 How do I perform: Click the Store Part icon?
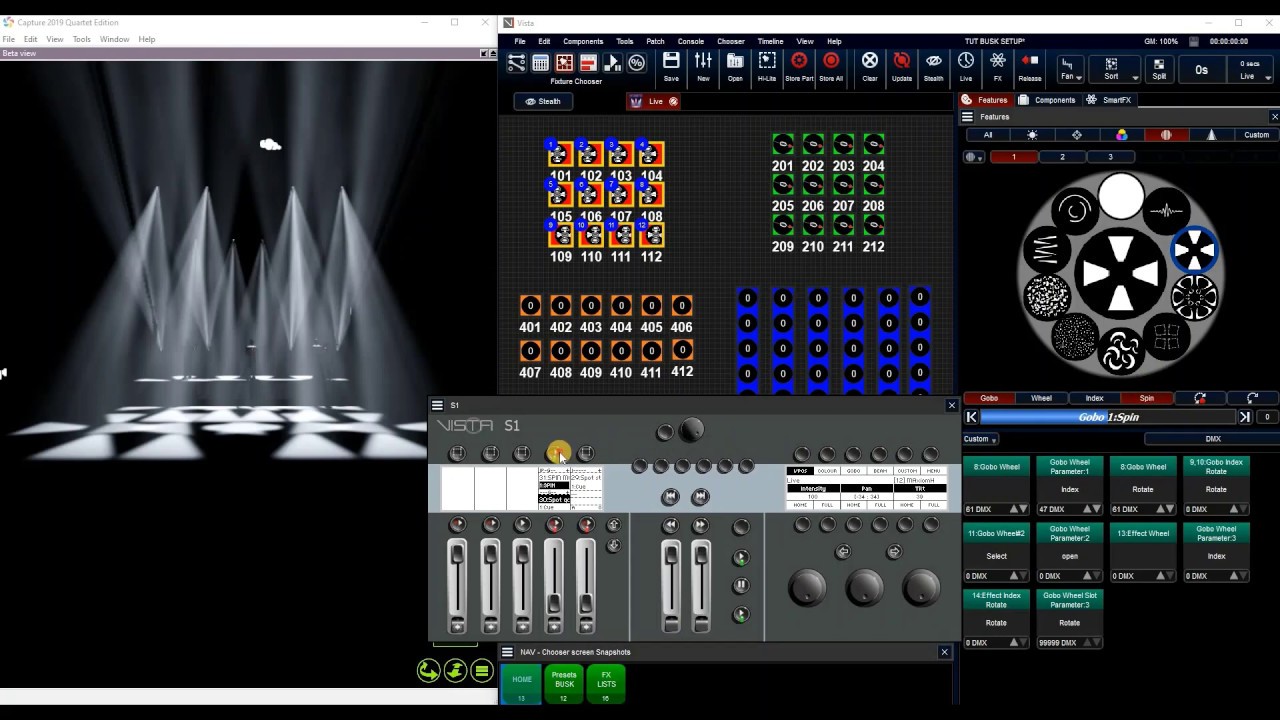coord(799,67)
